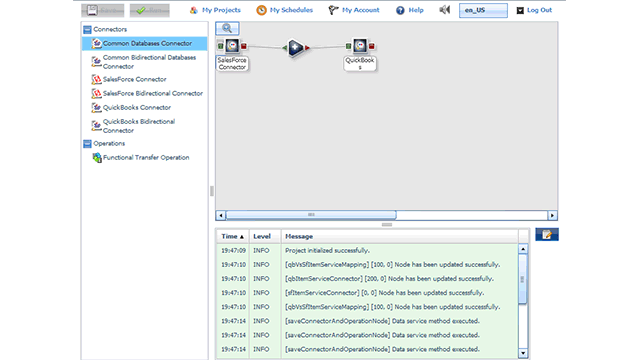Select SalesForce Connector in the palette
The height and width of the screenshot is (360, 640).
pos(144,79)
